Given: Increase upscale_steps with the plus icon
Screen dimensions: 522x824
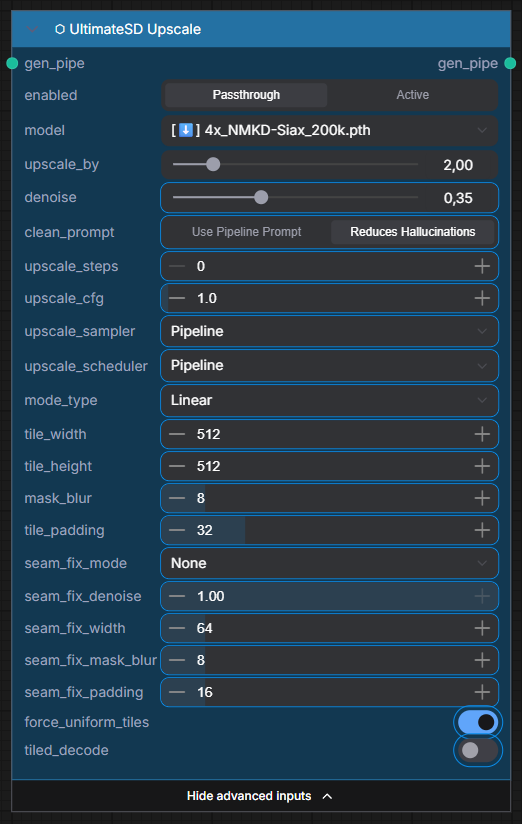Looking at the screenshot, I should (482, 266).
